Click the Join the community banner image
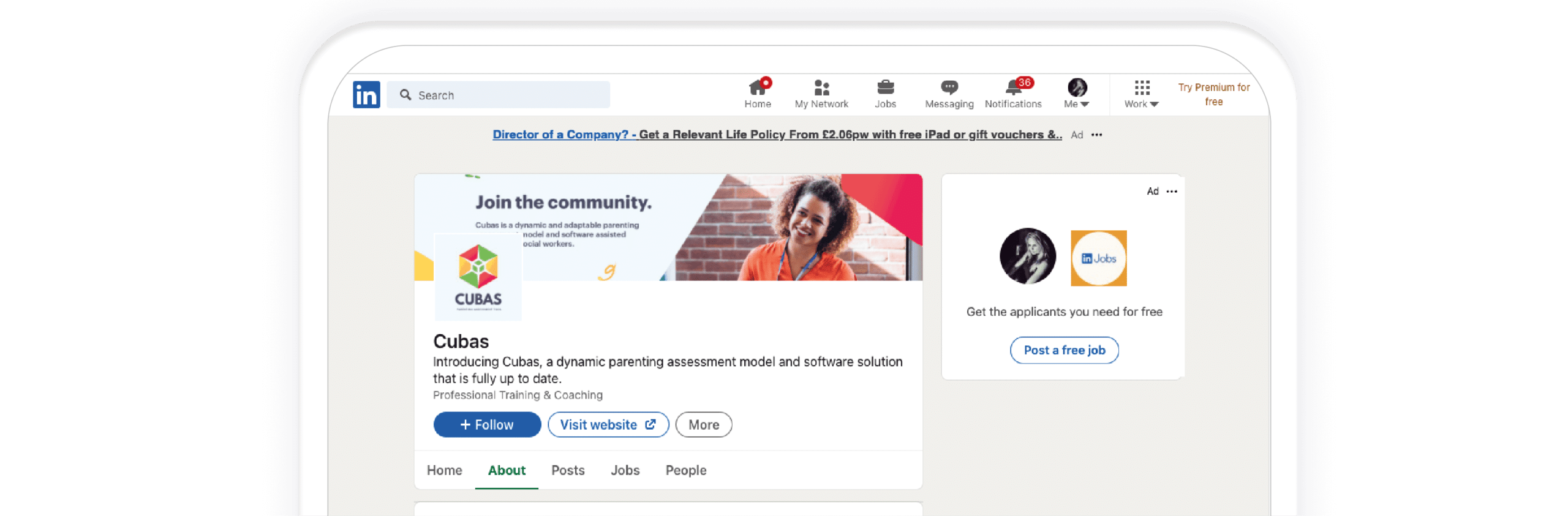The image size is (1568, 516). 668,227
